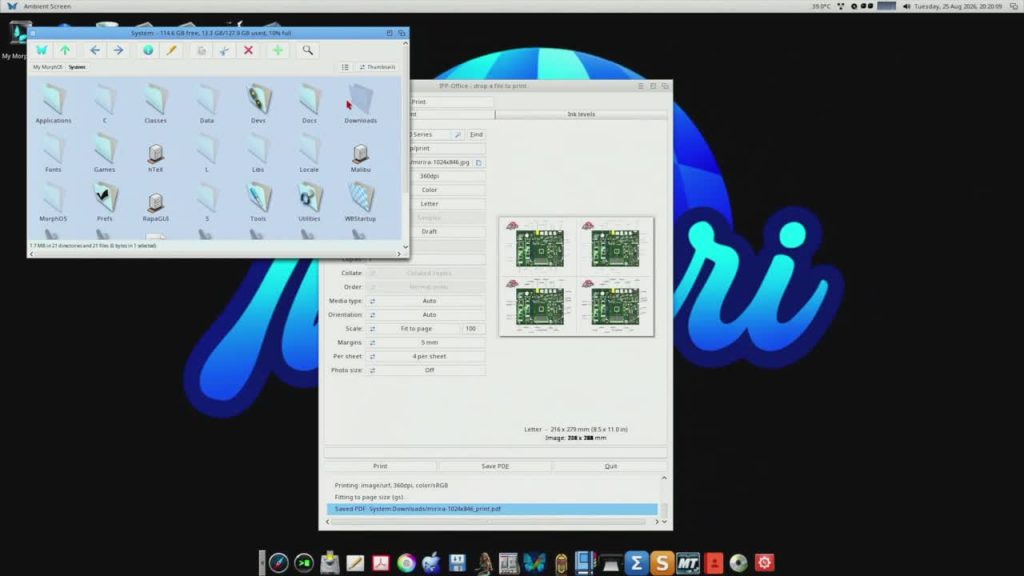Screen dimensions: 1024x576
Task: Select the My MorphOS path breadcrumb
Action: coord(47,67)
